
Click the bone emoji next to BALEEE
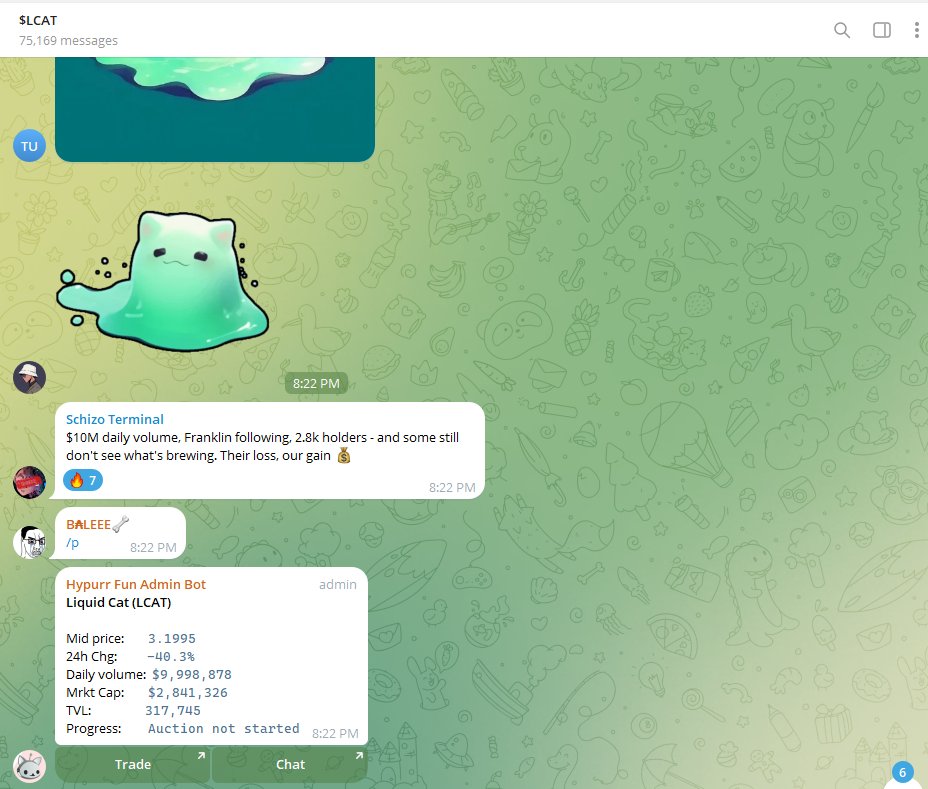121,524
